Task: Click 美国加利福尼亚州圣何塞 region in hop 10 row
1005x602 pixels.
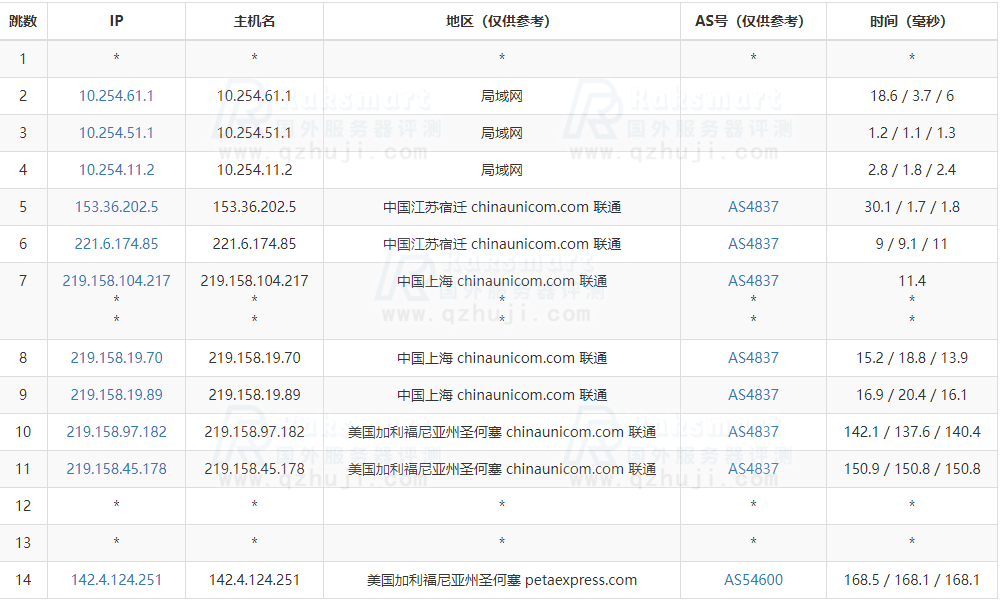Action: coord(502,432)
